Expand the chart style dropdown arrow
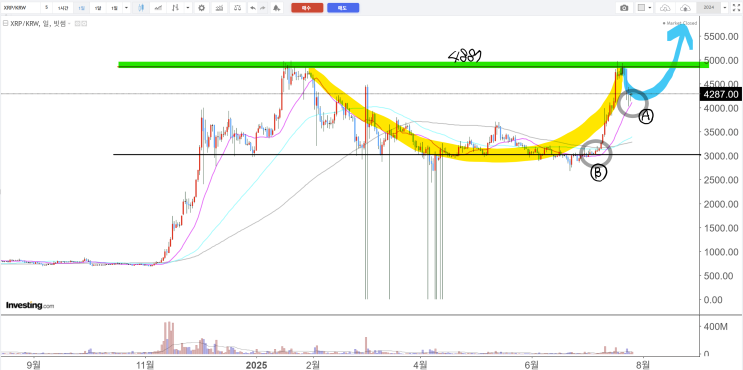 click(188, 8)
